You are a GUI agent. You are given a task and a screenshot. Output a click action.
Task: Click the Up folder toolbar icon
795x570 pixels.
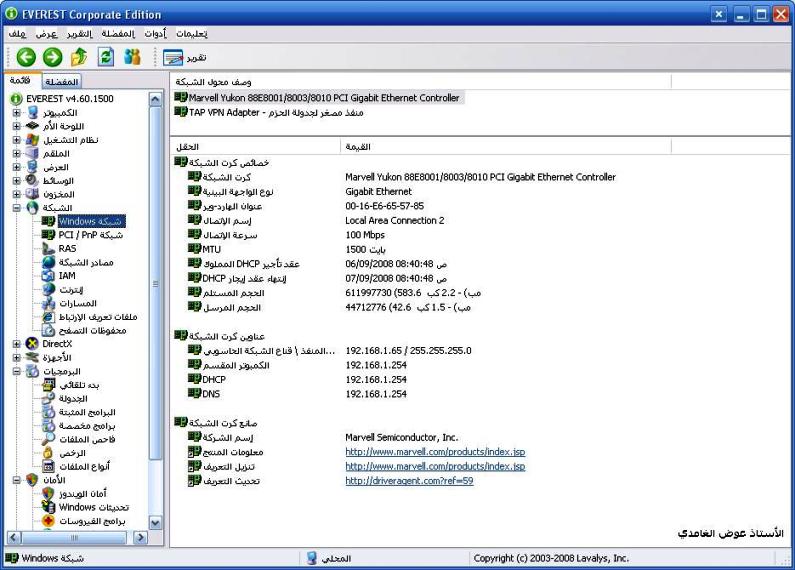(x=79, y=57)
